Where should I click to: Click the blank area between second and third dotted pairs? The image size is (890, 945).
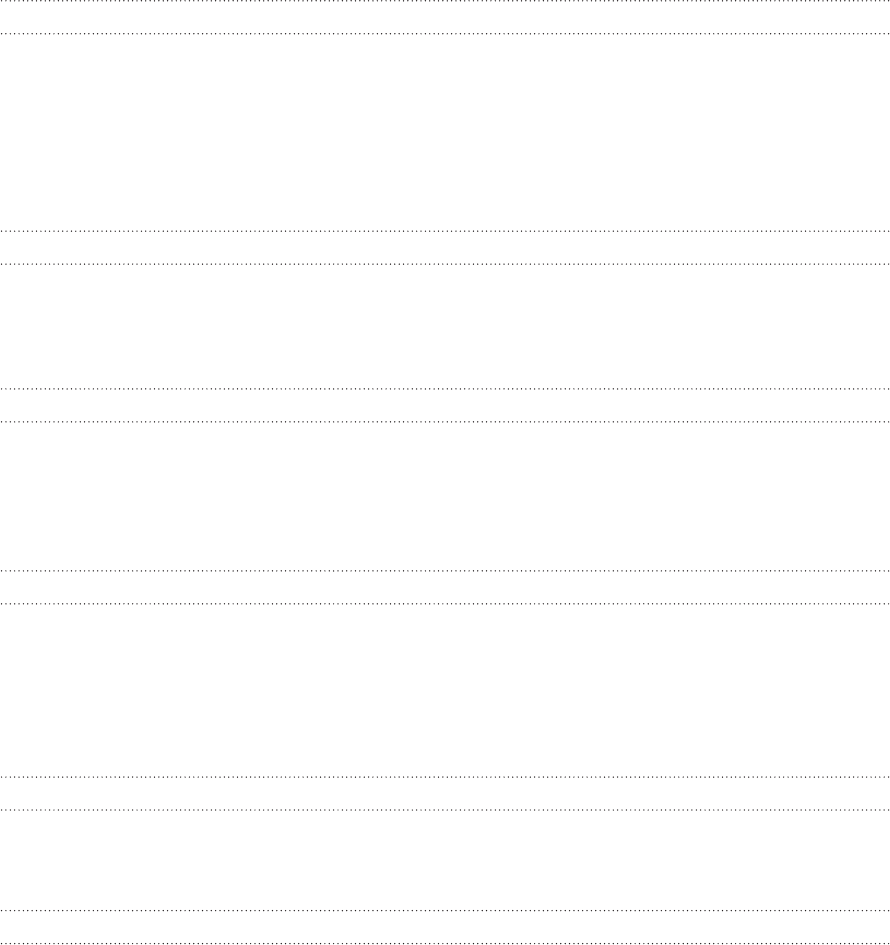(x=445, y=326)
